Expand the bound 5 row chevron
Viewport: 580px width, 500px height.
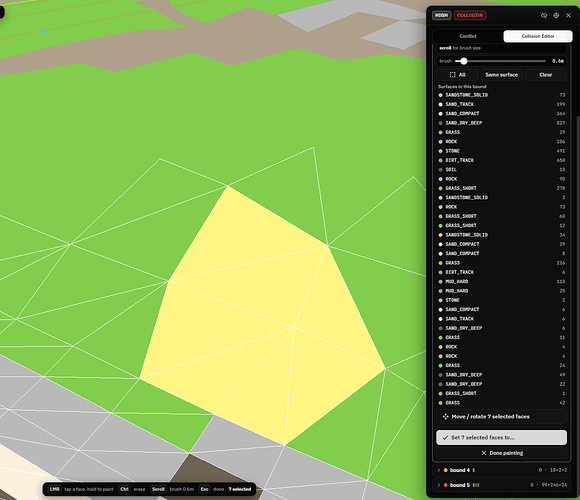[439, 485]
